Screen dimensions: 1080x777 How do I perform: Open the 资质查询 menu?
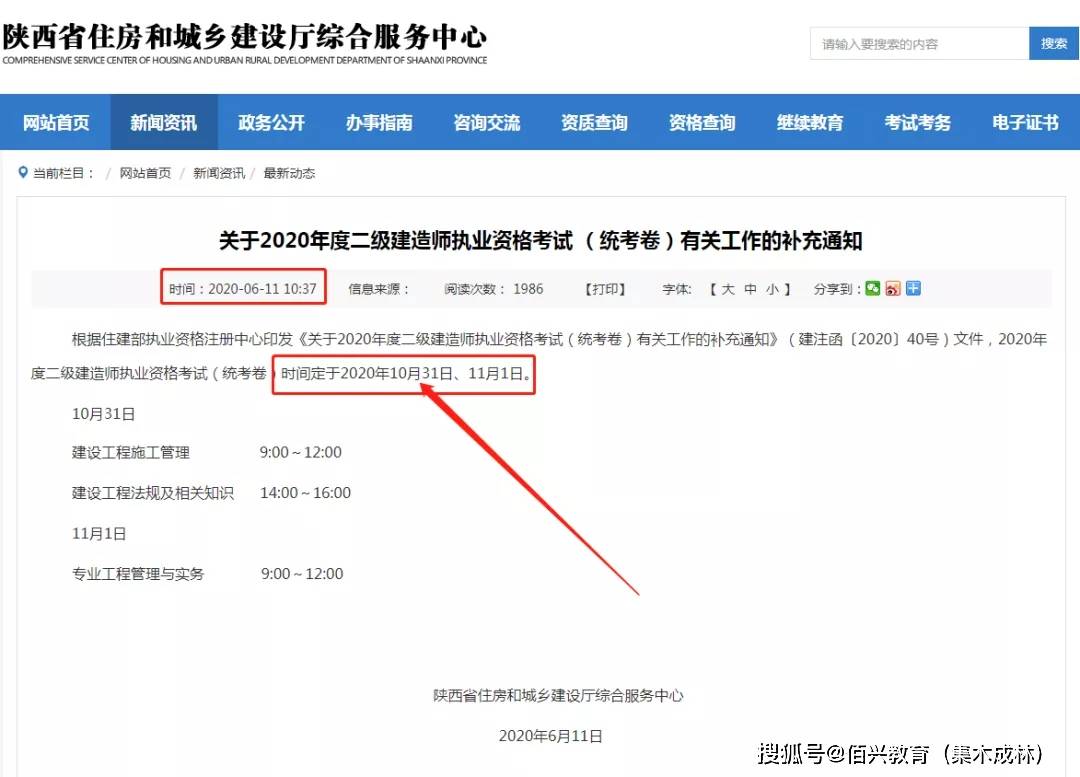pos(594,121)
